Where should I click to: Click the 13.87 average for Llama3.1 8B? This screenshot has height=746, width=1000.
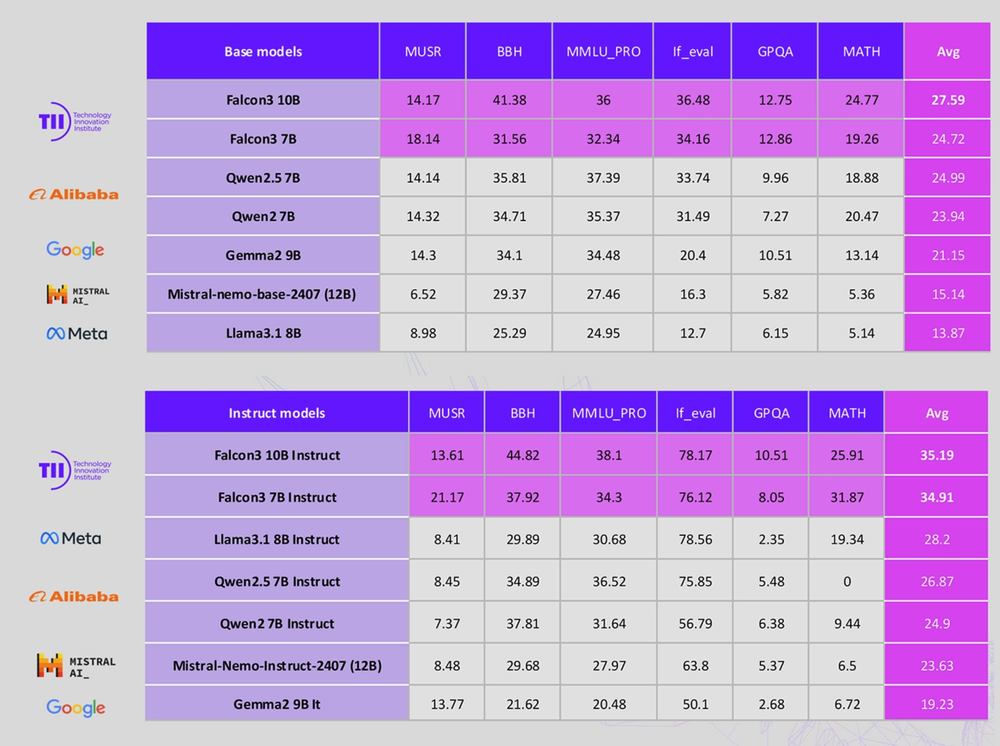948,333
